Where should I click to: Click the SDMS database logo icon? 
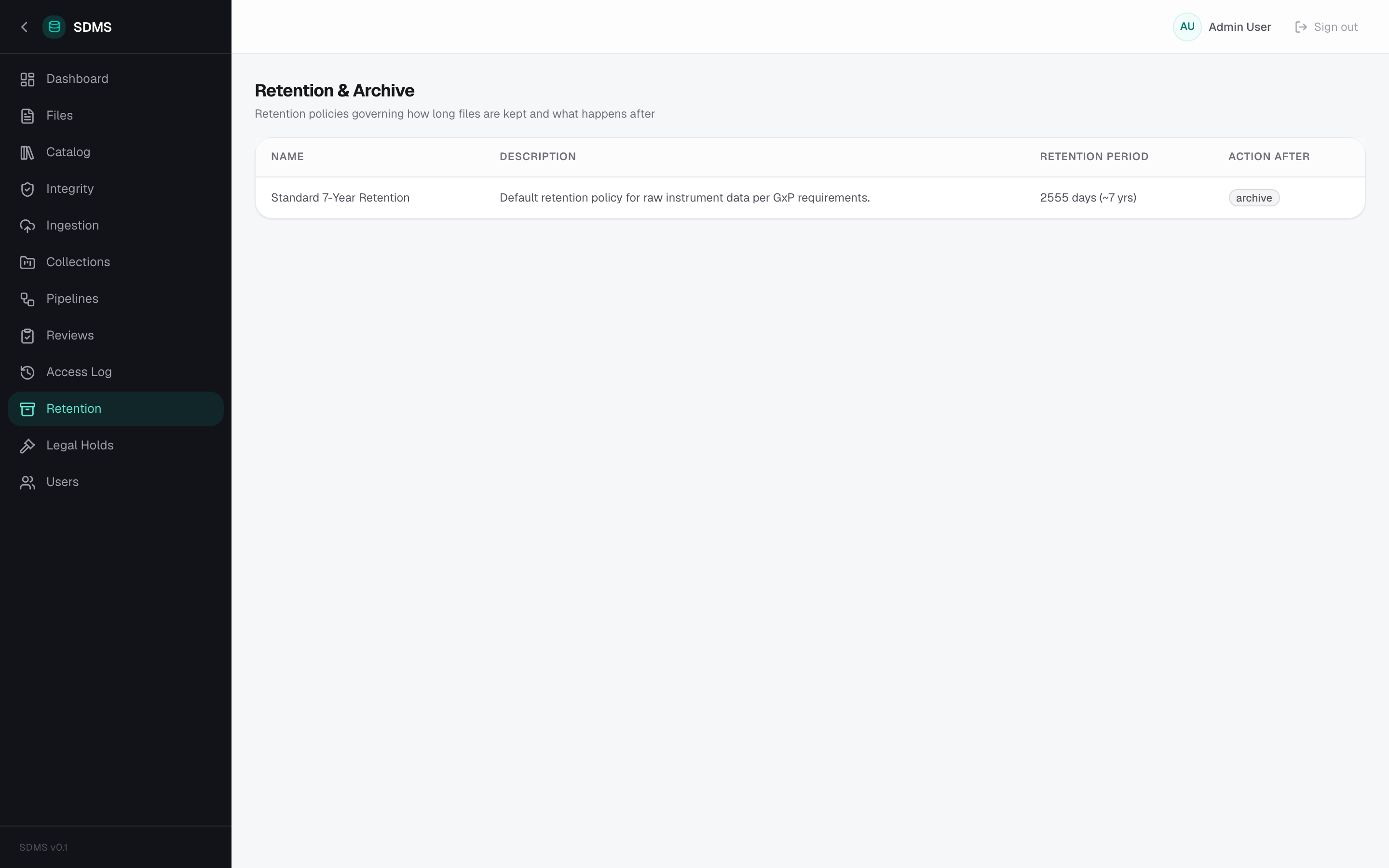54,27
